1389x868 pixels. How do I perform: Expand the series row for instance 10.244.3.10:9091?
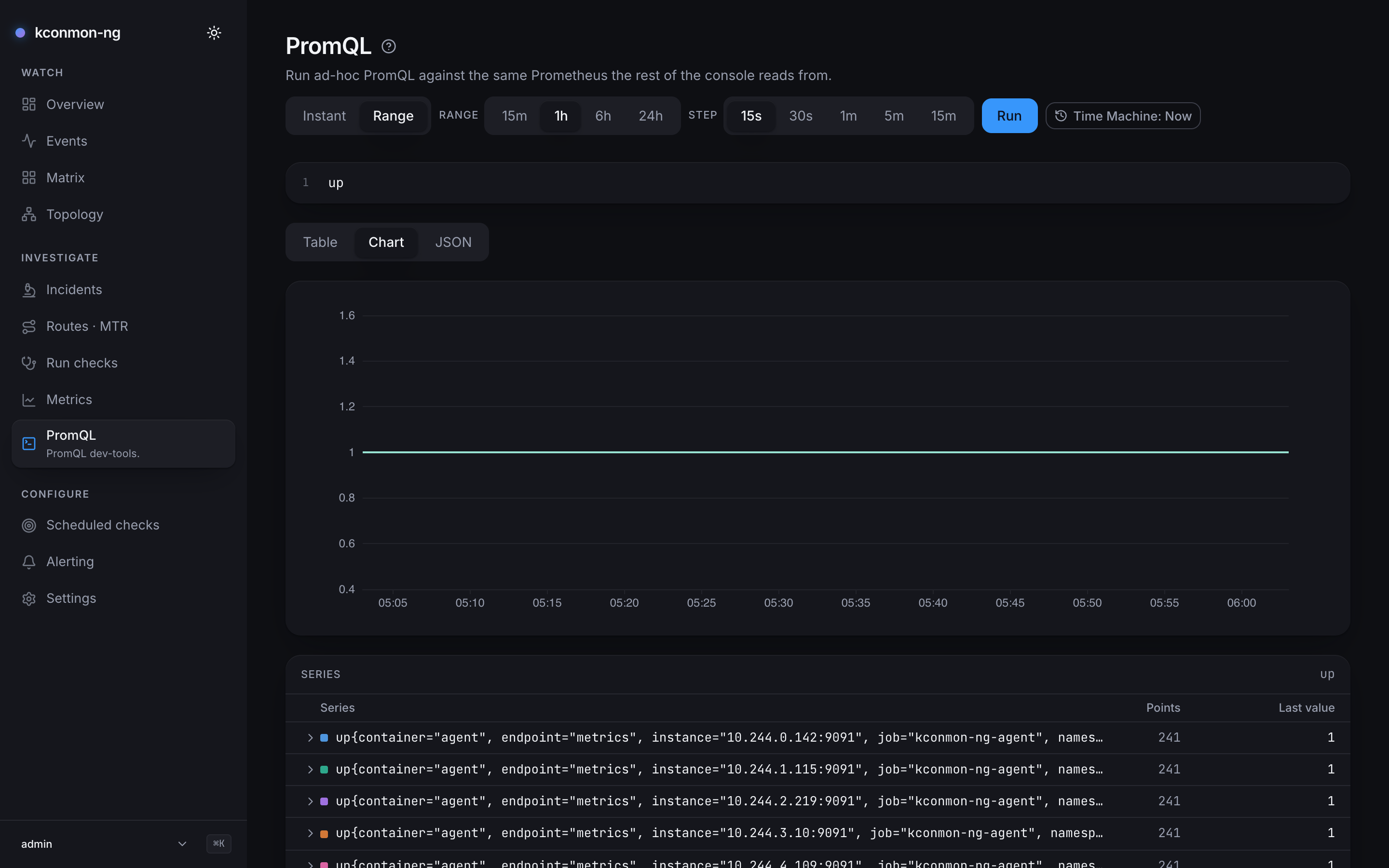point(310,833)
